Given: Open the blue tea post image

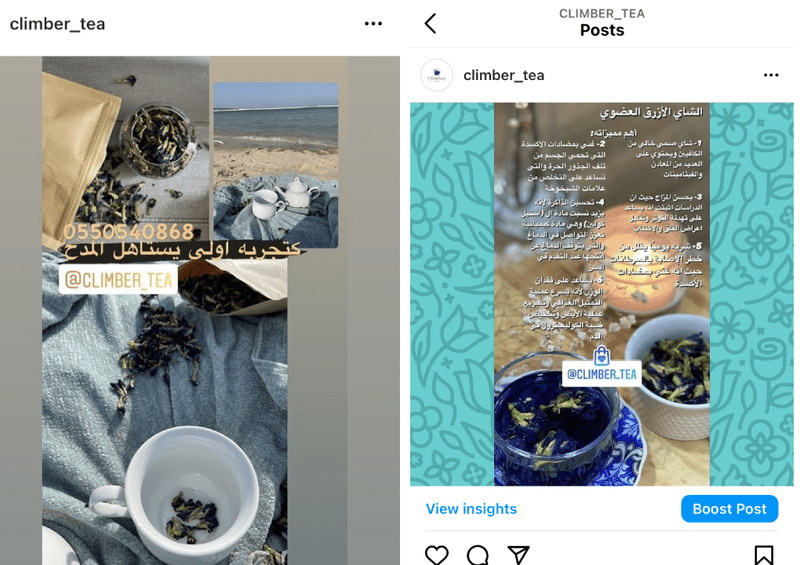Looking at the screenshot, I should pyautogui.click(x=602, y=294).
